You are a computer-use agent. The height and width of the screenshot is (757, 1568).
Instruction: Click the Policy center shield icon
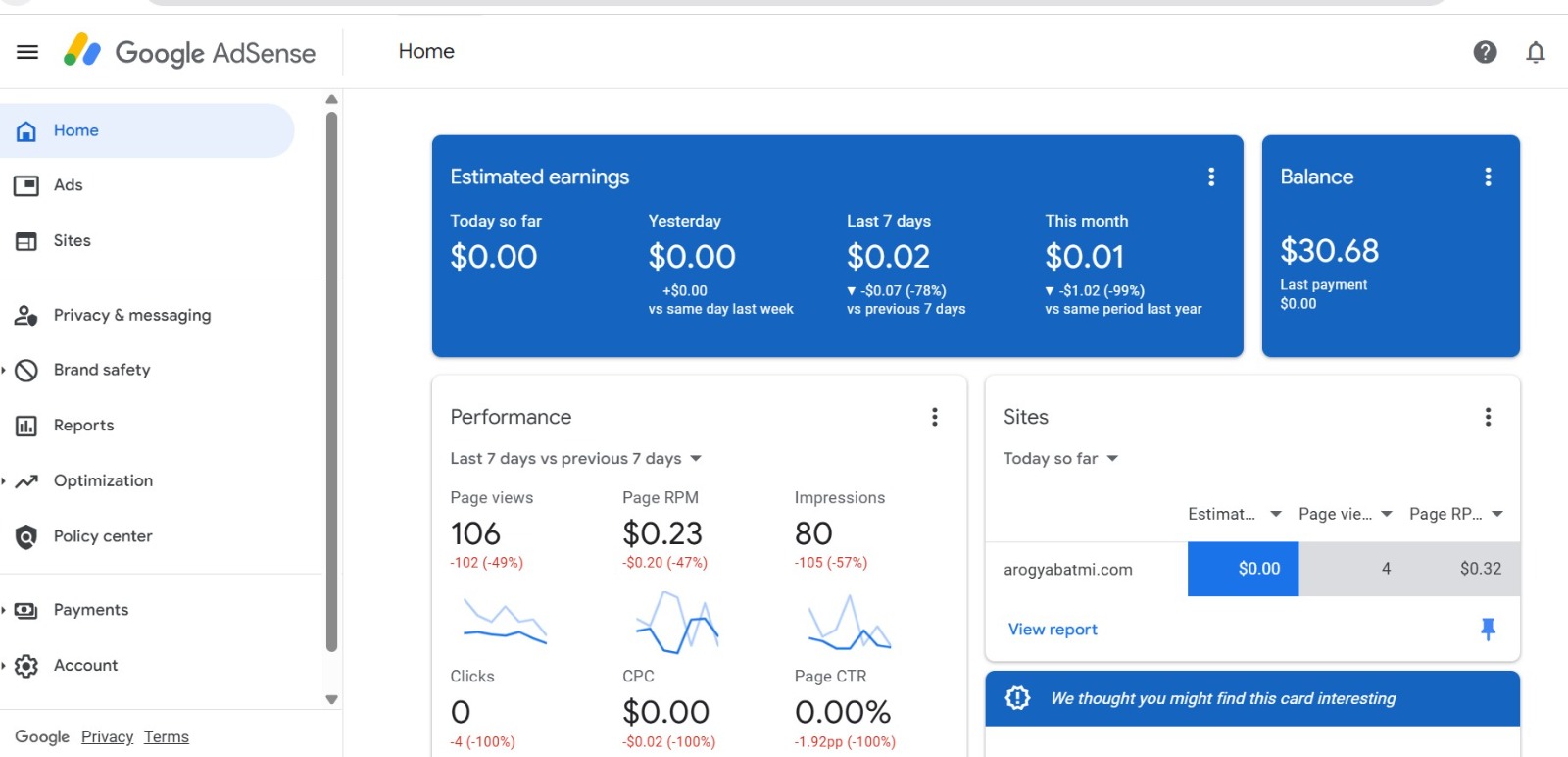[x=26, y=536]
